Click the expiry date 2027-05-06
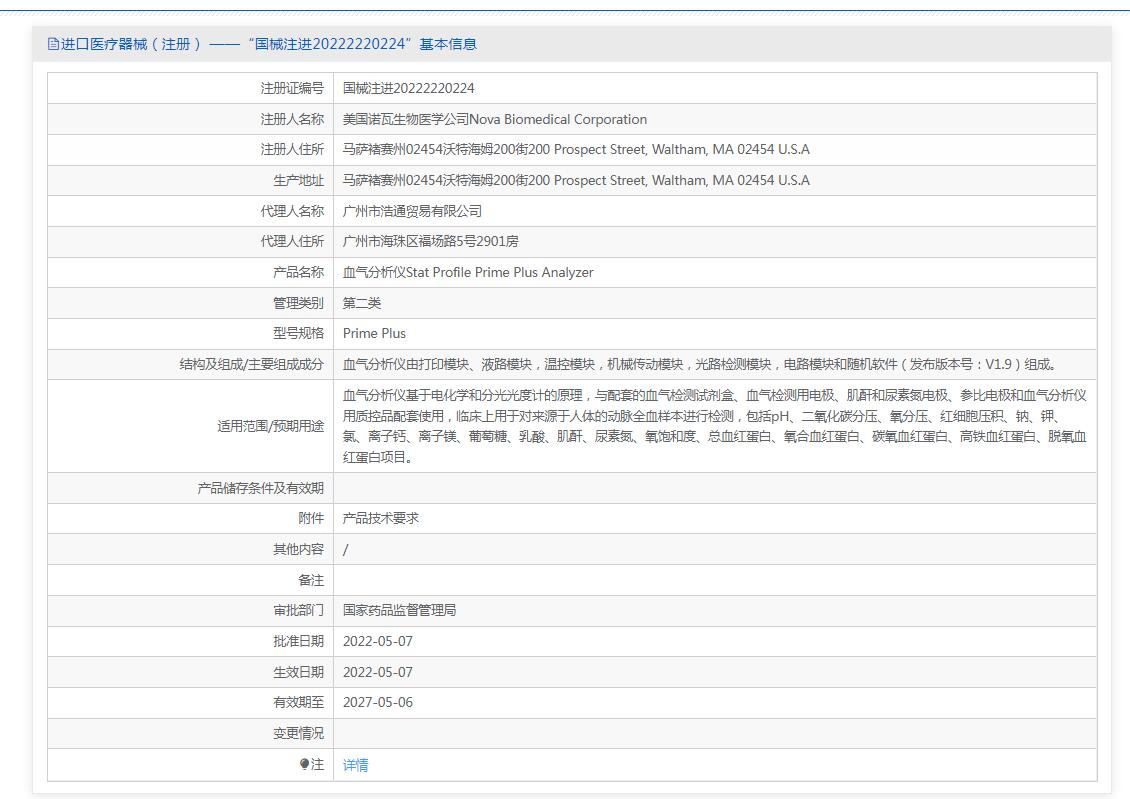This screenshot has width=1130, height=799. [377, 702]
